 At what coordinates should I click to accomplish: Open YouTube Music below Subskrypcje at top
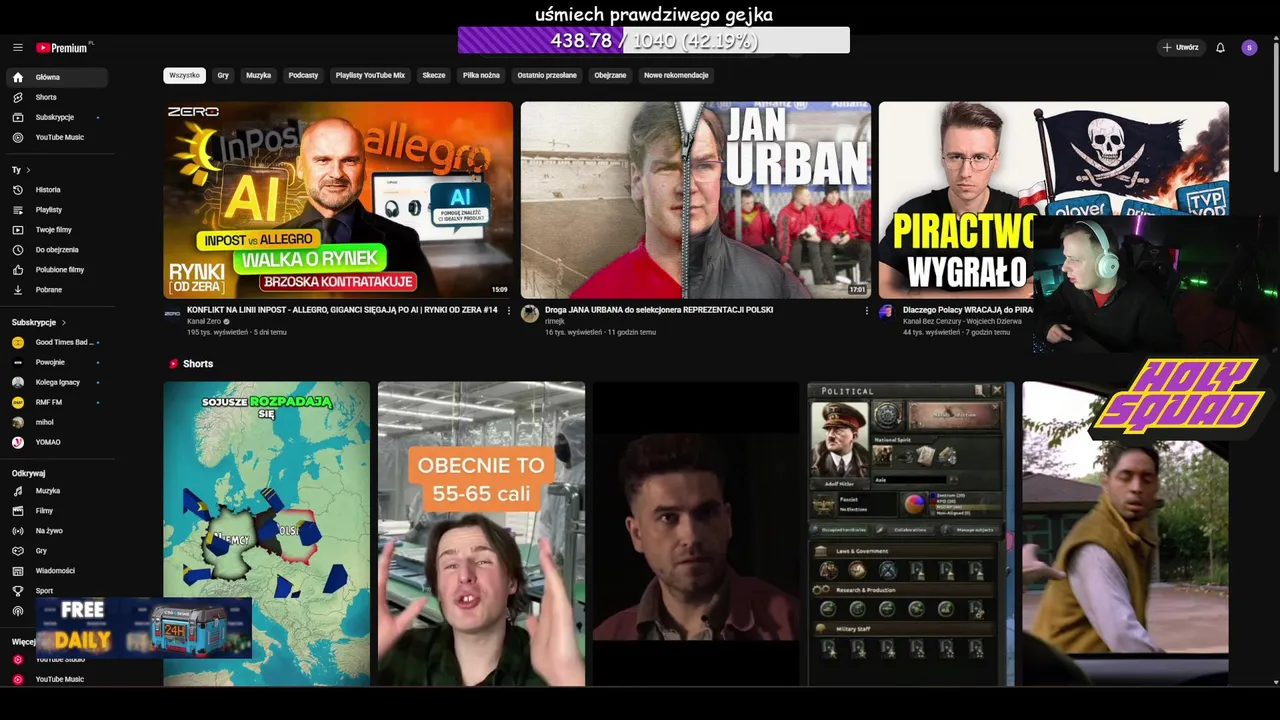pos(57,137)
